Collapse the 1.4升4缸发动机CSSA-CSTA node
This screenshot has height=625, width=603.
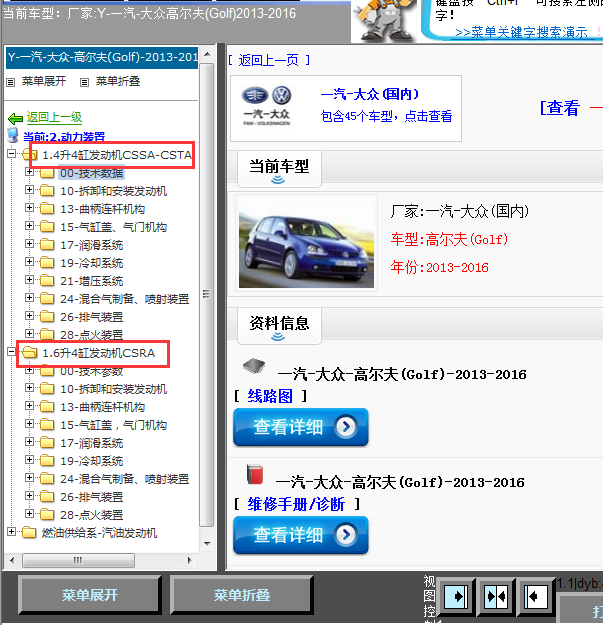coord(12,153)
